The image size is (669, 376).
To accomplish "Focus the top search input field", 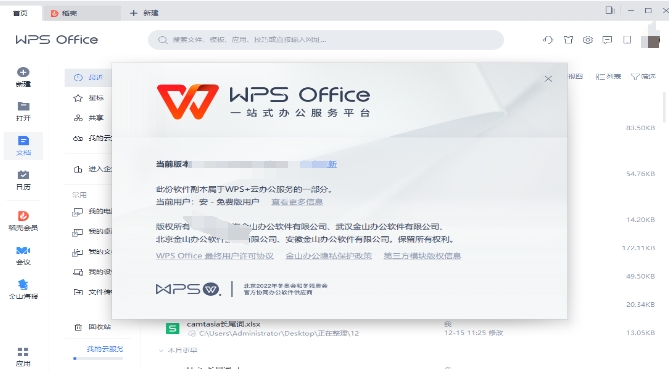I will click(326, 40).
